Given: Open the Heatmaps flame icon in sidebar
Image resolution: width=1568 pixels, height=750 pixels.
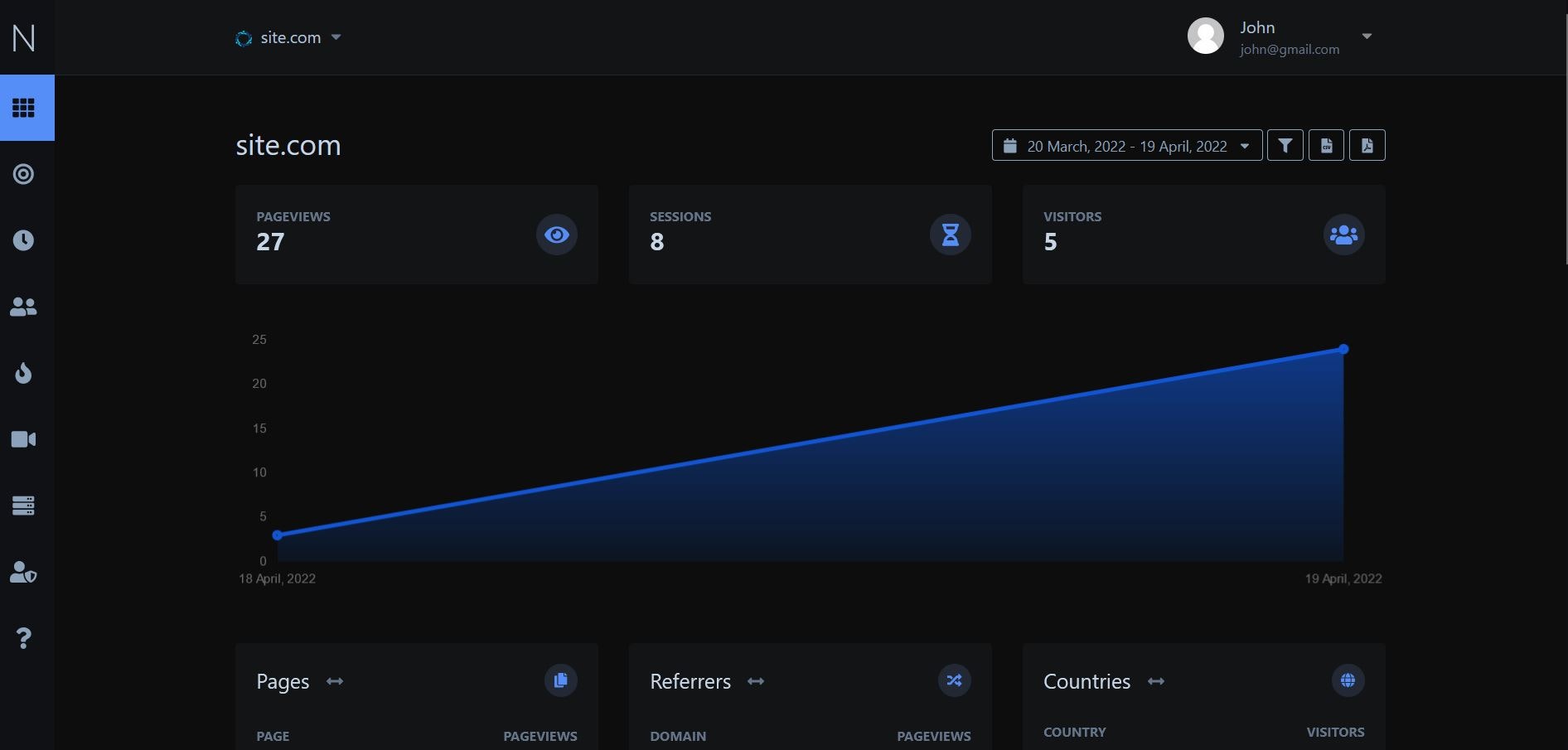Looking at the screenshot, I should pos(24,373).
